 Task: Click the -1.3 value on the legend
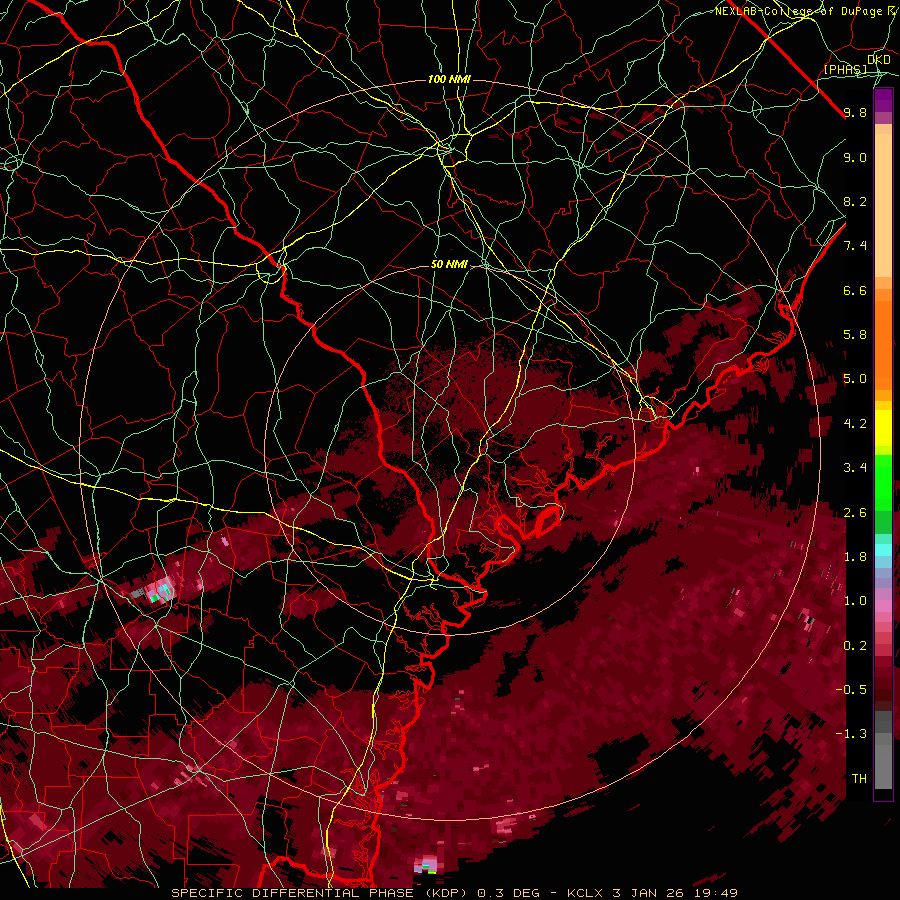[851, 734]
